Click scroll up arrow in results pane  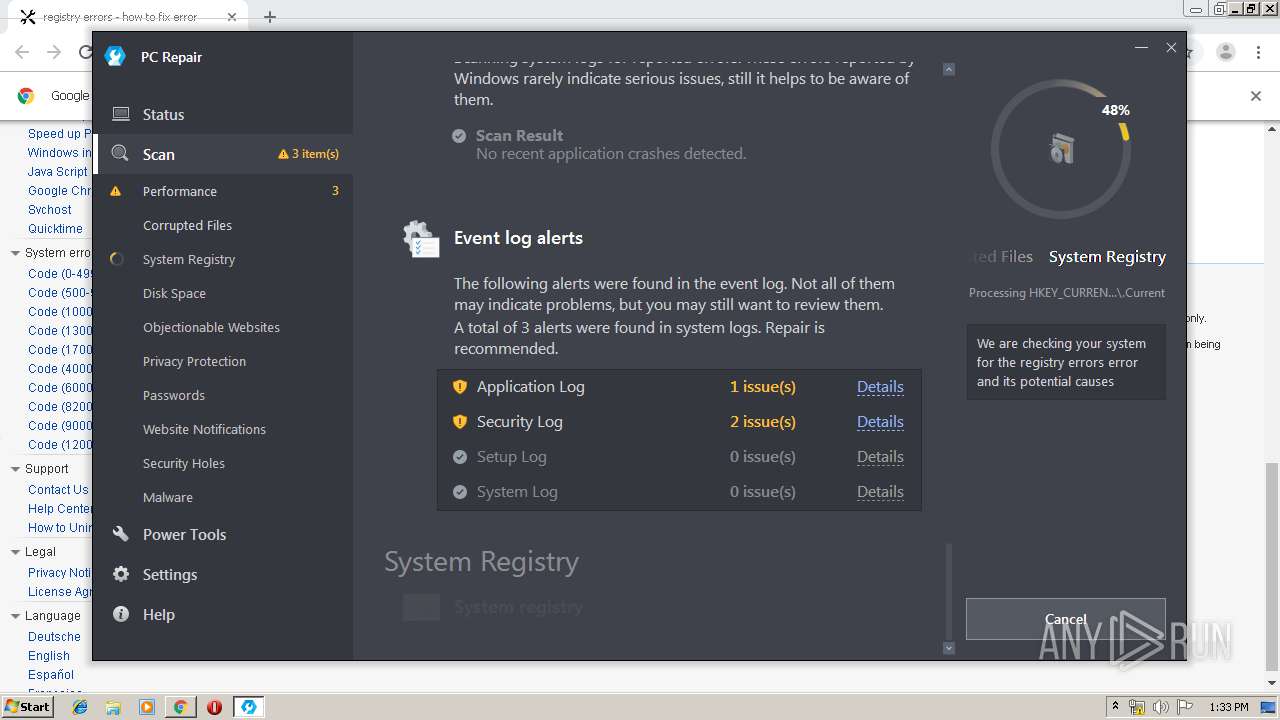pyautogui.click(x=949, y=69)
